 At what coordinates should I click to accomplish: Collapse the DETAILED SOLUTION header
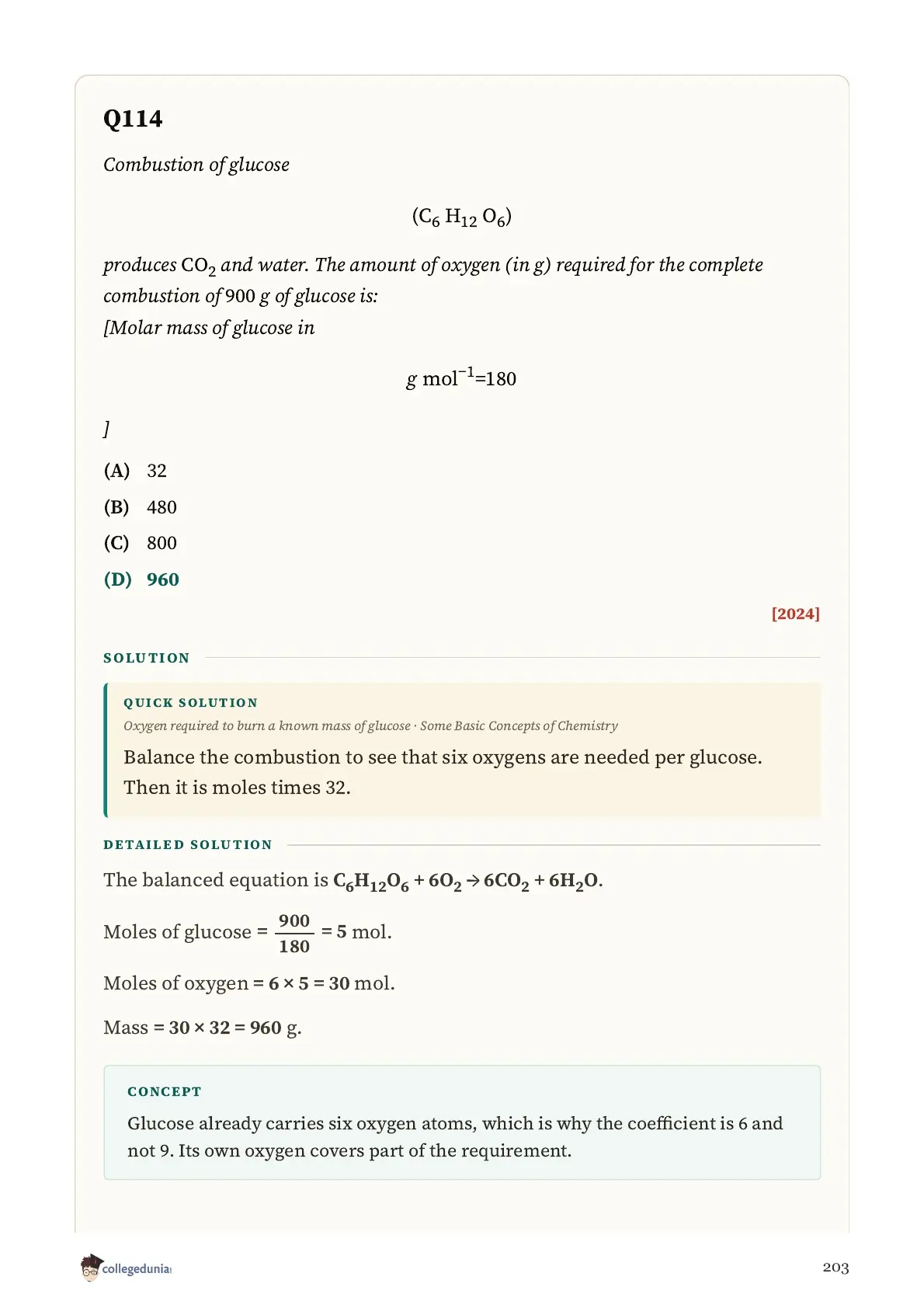(x=188, y=845)
